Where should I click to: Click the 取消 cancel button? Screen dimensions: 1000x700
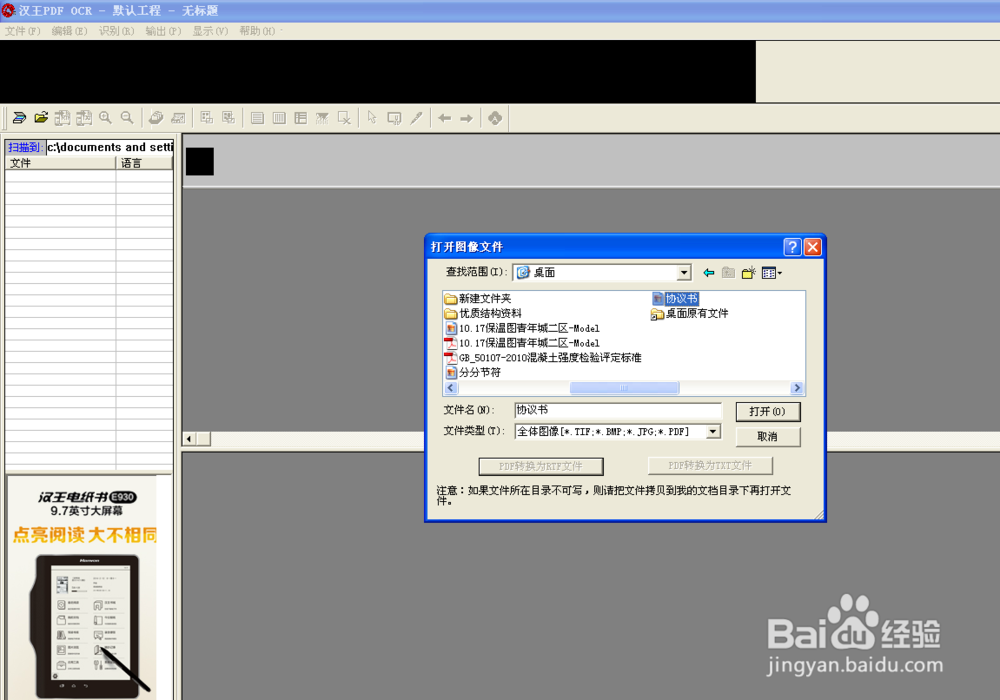(x=768, y=437)
